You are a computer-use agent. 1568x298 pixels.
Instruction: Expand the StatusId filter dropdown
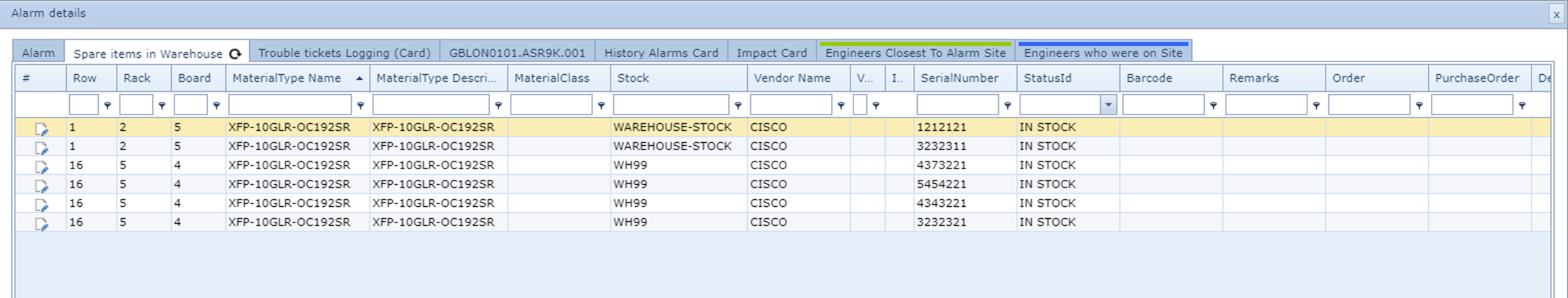1108,105
